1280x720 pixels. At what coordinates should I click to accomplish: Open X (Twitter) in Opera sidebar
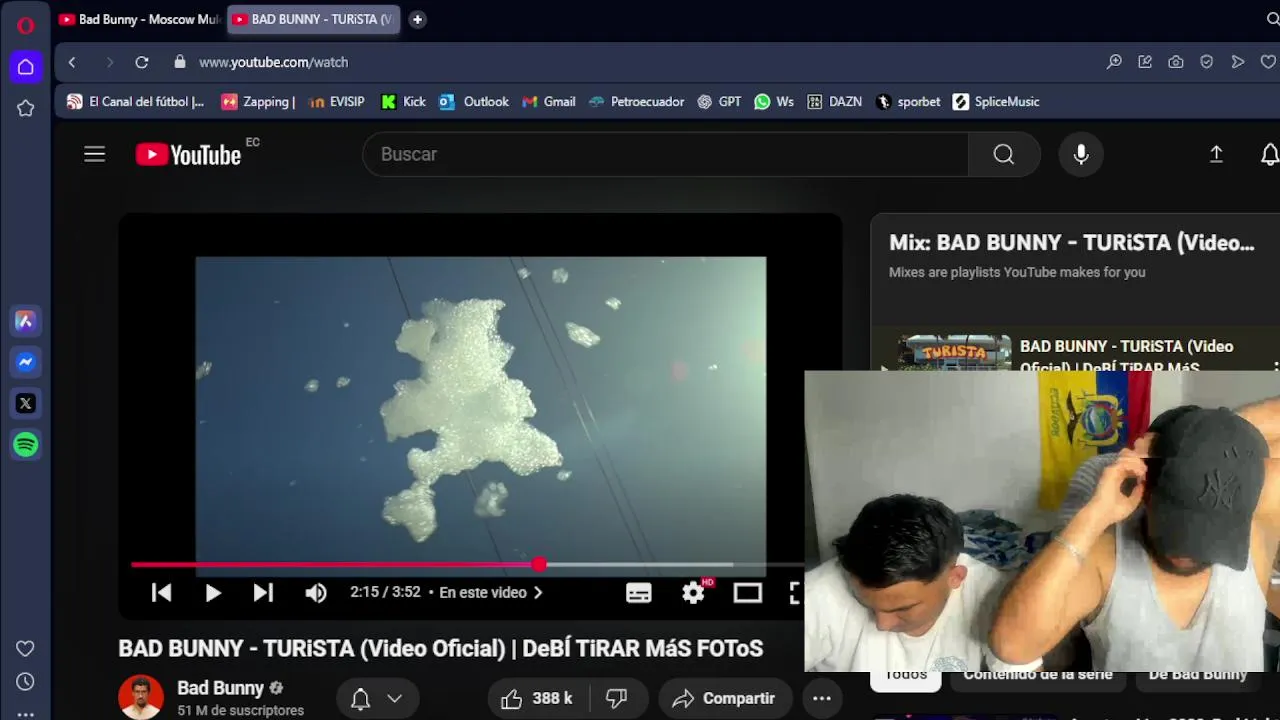[26, 403]
